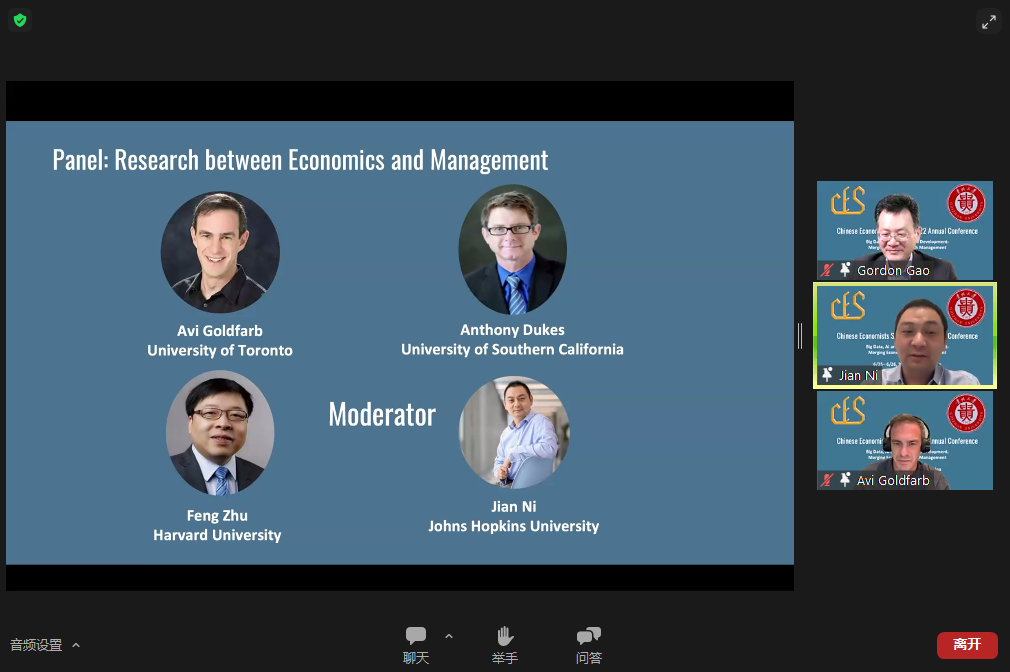Enter full screen with the expand-arrows icon
The height and width of the screenshot is (672, 1010).
[x=988, y=21]
